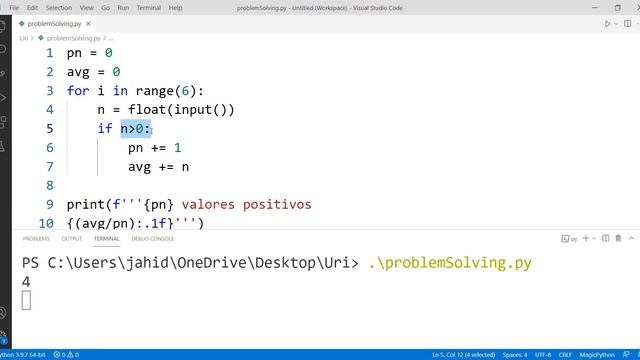Kill the terminal with trash icon

[618, 238]
